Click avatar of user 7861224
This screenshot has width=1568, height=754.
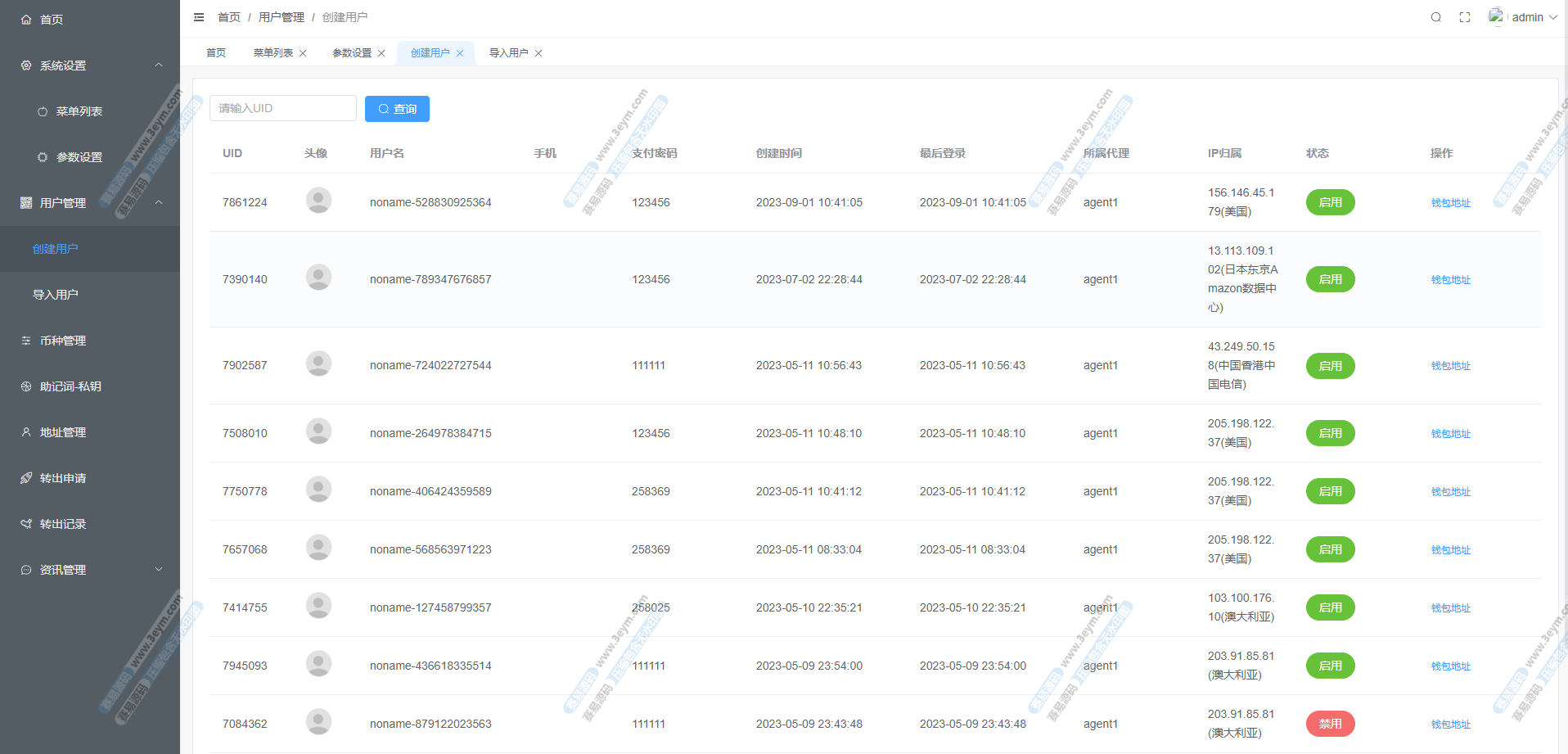click(318, 201)
